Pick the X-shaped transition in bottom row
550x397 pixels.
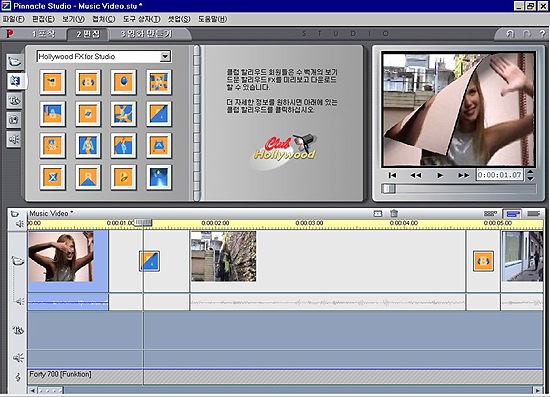[x=53, y=177]
